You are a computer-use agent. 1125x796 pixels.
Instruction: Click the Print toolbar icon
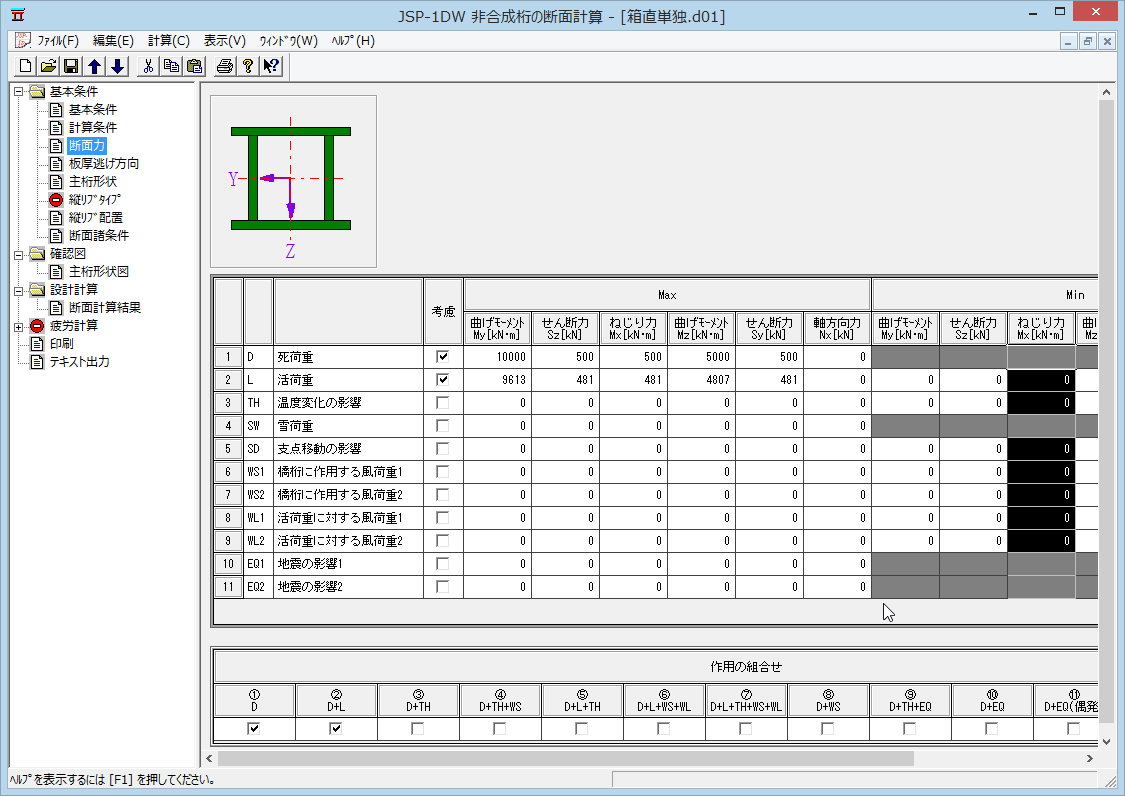coord(225,66)
